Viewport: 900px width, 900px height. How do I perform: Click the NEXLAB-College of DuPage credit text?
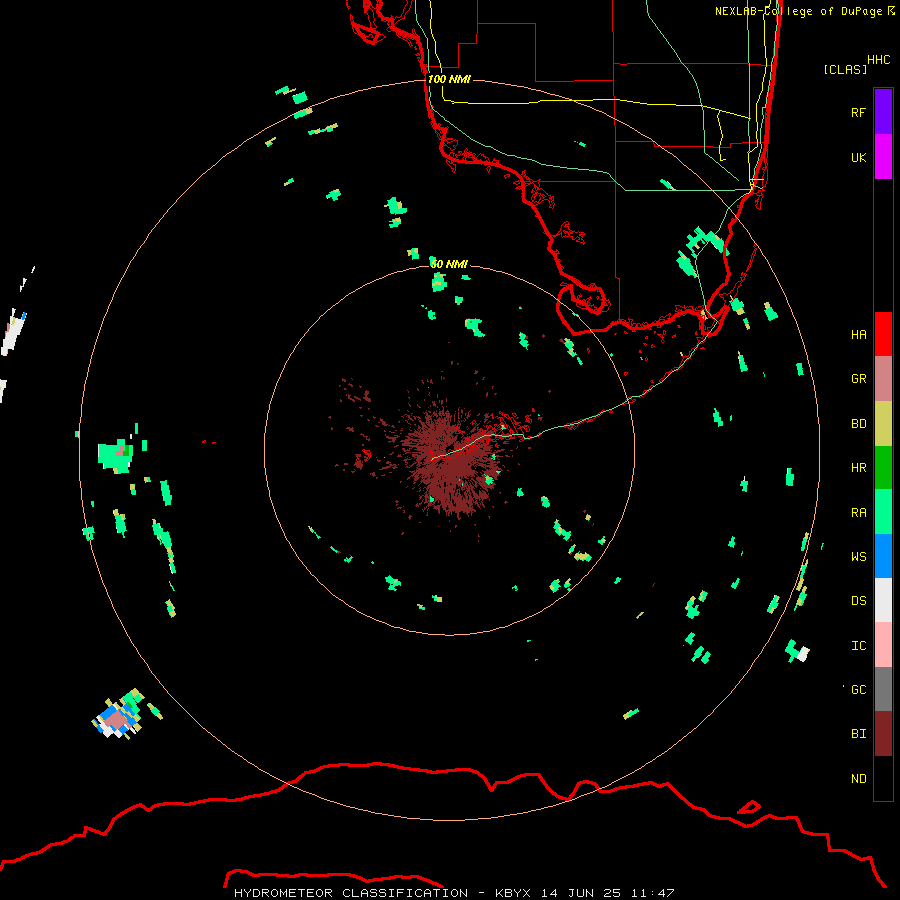(x=798, y=11)
